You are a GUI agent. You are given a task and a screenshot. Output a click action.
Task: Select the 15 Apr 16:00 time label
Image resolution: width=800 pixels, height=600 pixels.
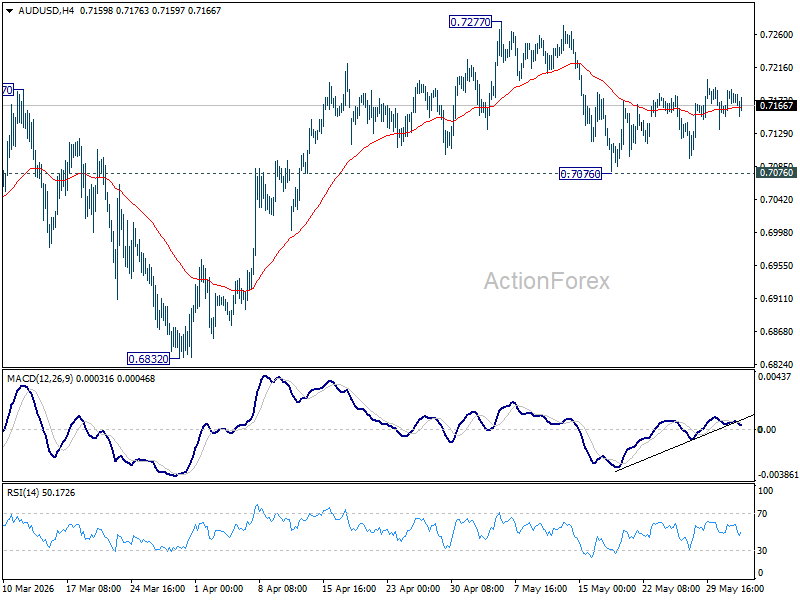pyautogui.click(x=349, y=589)
